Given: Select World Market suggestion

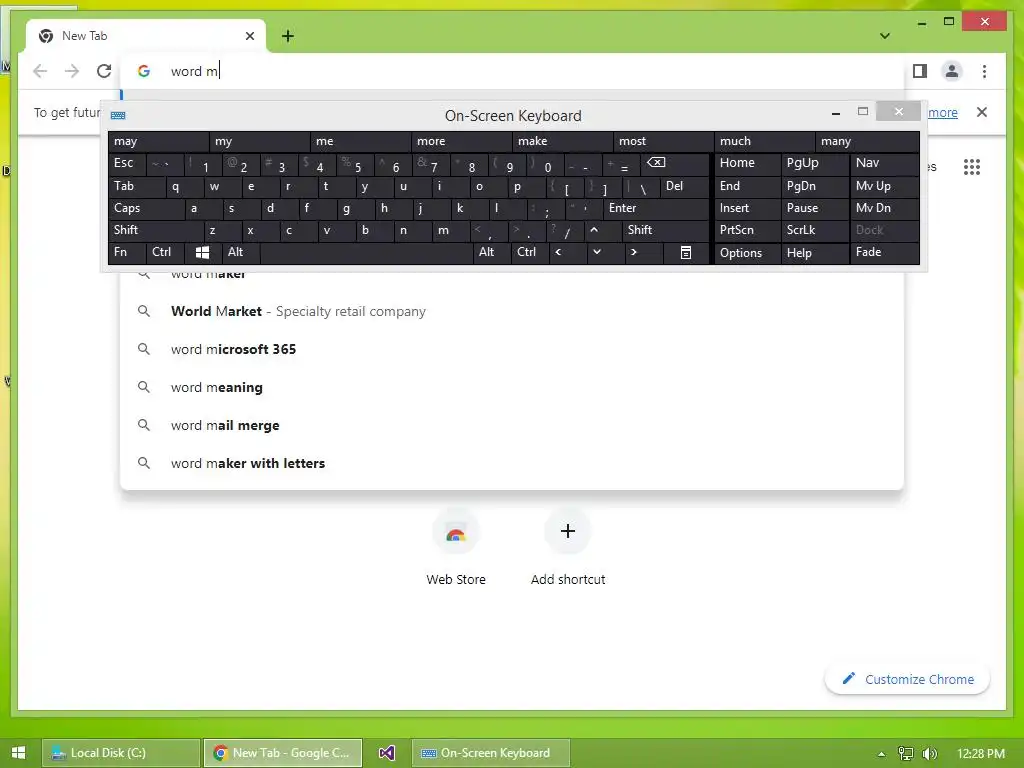Looking at the screenshot, I should pos(512,312).
